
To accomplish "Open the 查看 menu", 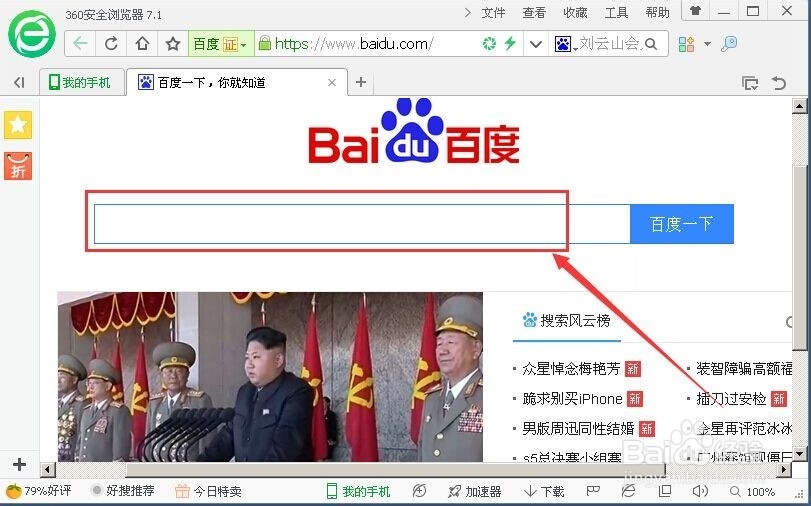I will pyautogui.click(x=534, y=12).
